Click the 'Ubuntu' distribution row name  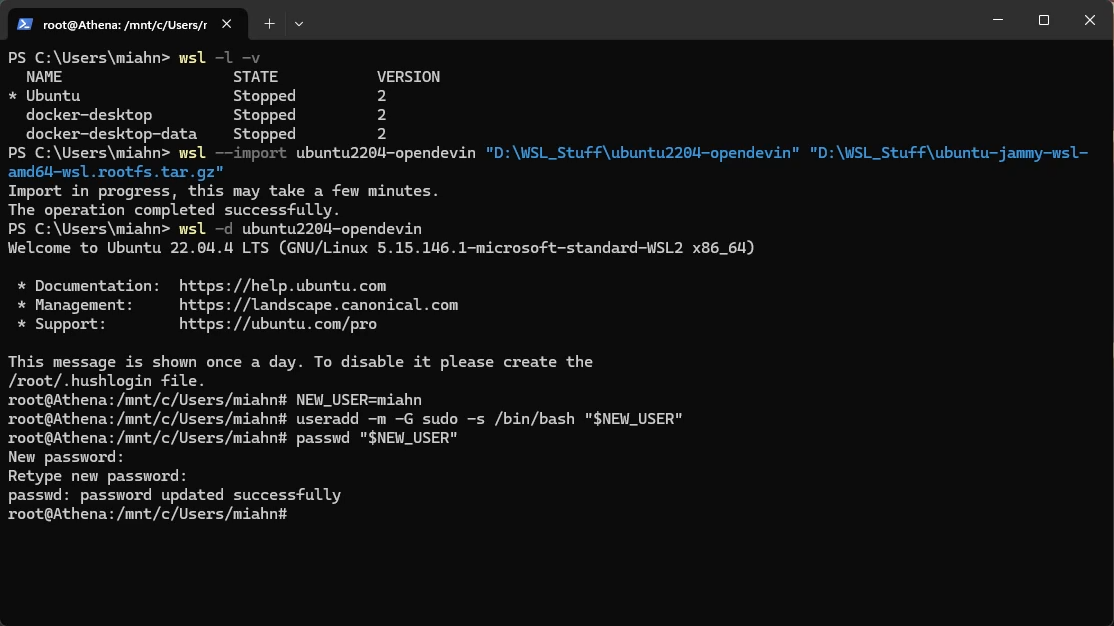[x=53, y=96]
